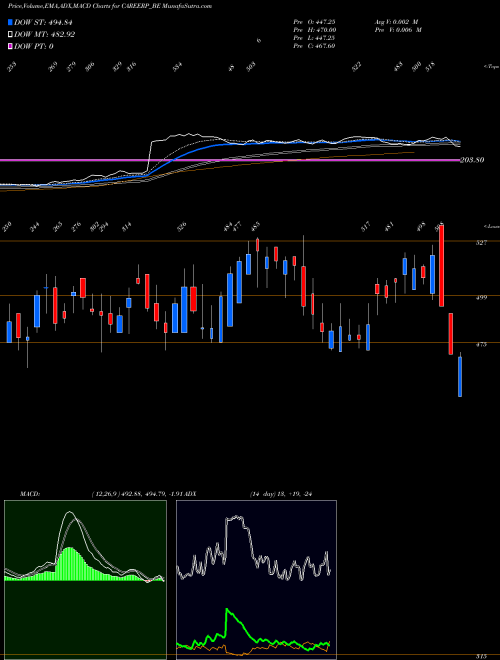Click the 475 price axis label

(x=481, y=344)
